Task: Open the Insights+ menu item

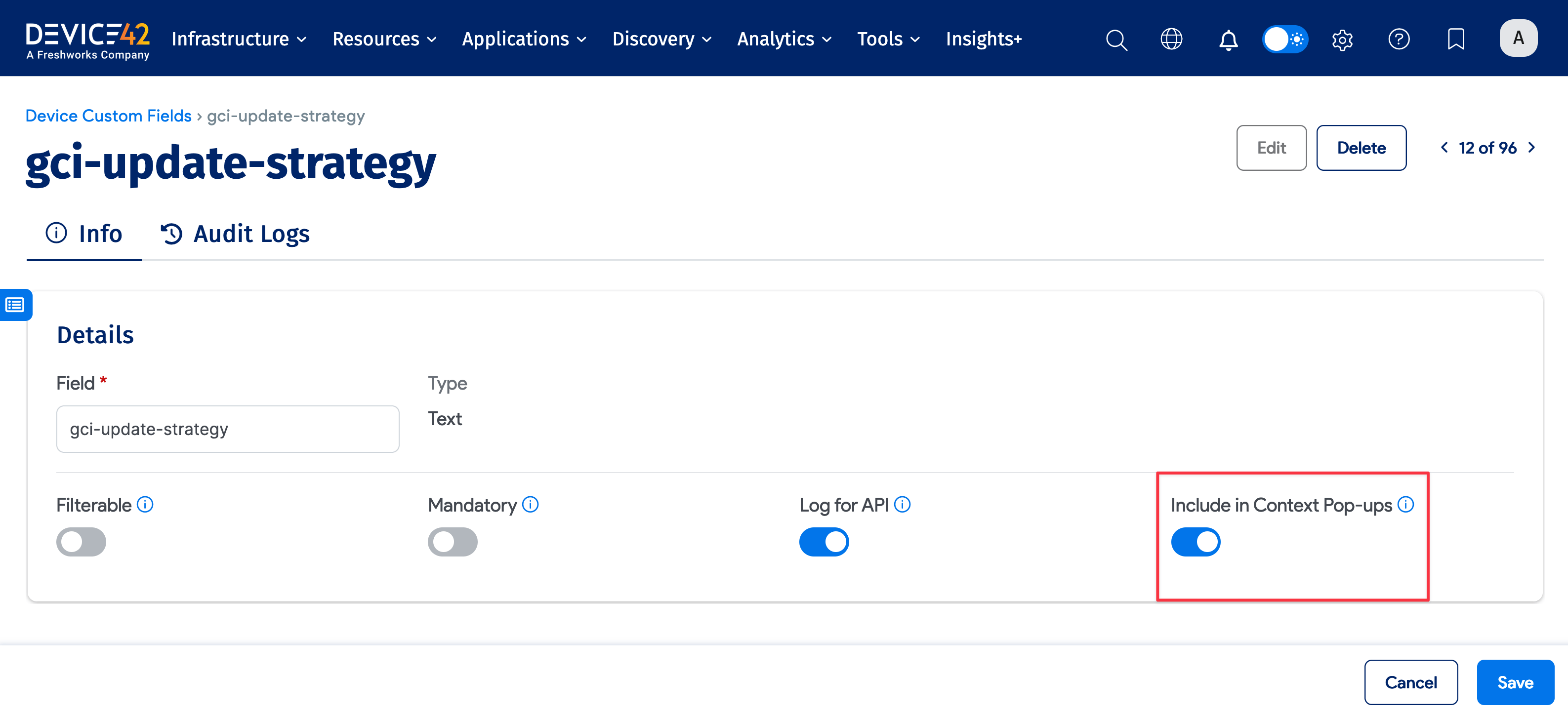Action: (x=984, y=39)
